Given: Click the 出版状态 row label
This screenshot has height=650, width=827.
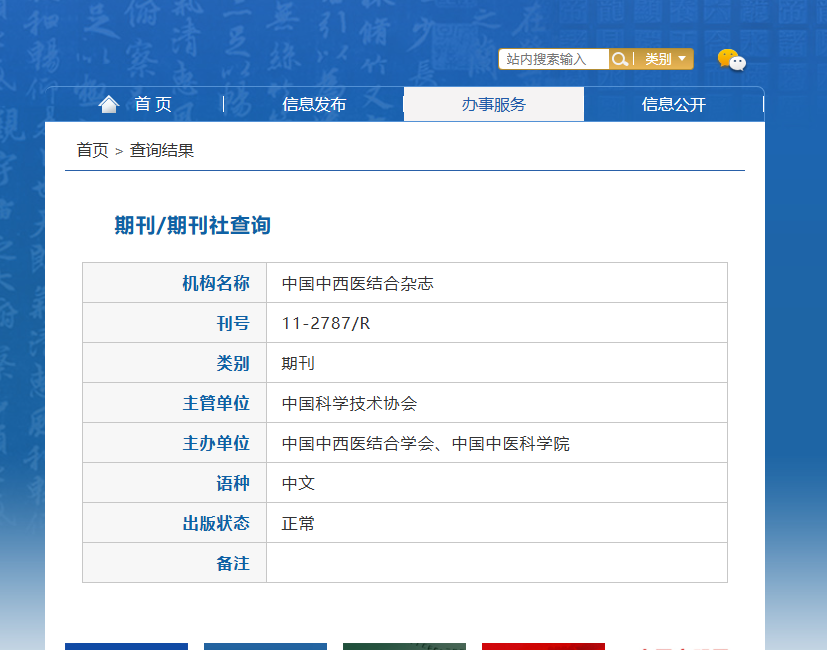Looking at the screenshot, I should point(216,524).
